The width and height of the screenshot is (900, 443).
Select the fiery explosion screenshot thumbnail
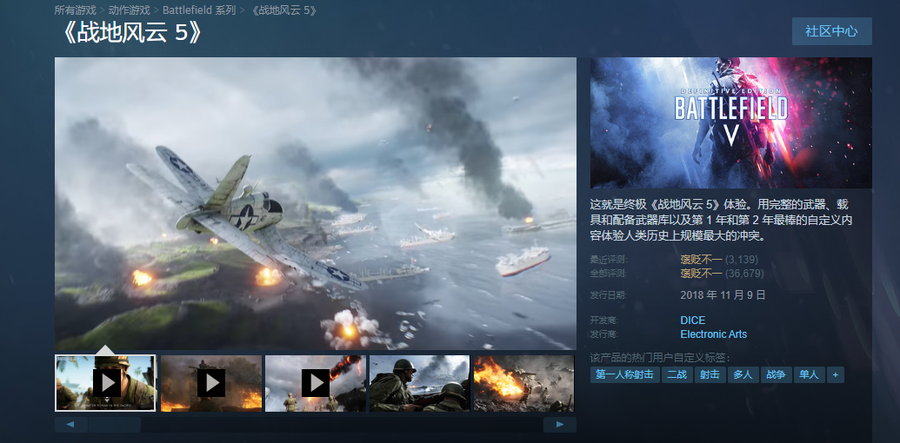coord(523,382)
